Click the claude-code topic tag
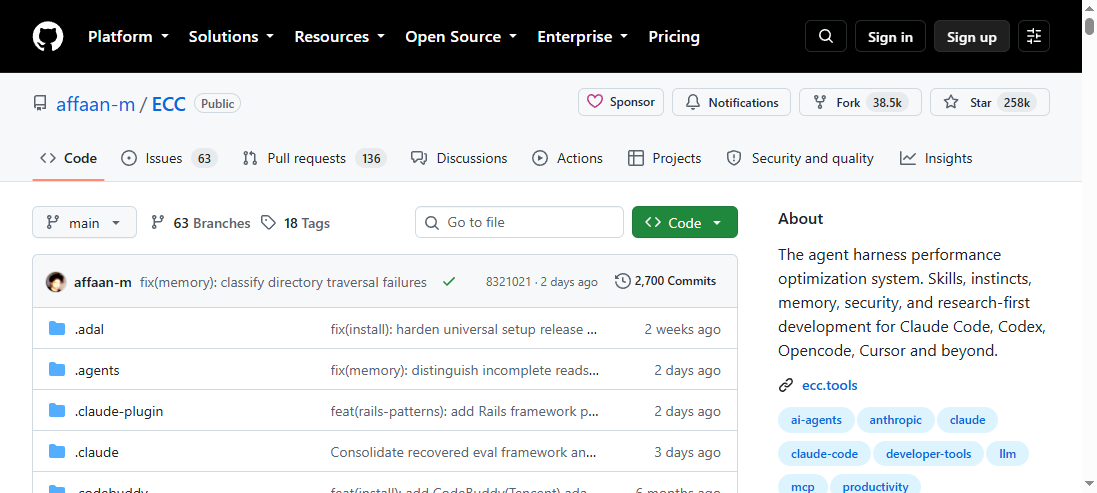This screenshot has width=1097, height=493. point(824,454)
